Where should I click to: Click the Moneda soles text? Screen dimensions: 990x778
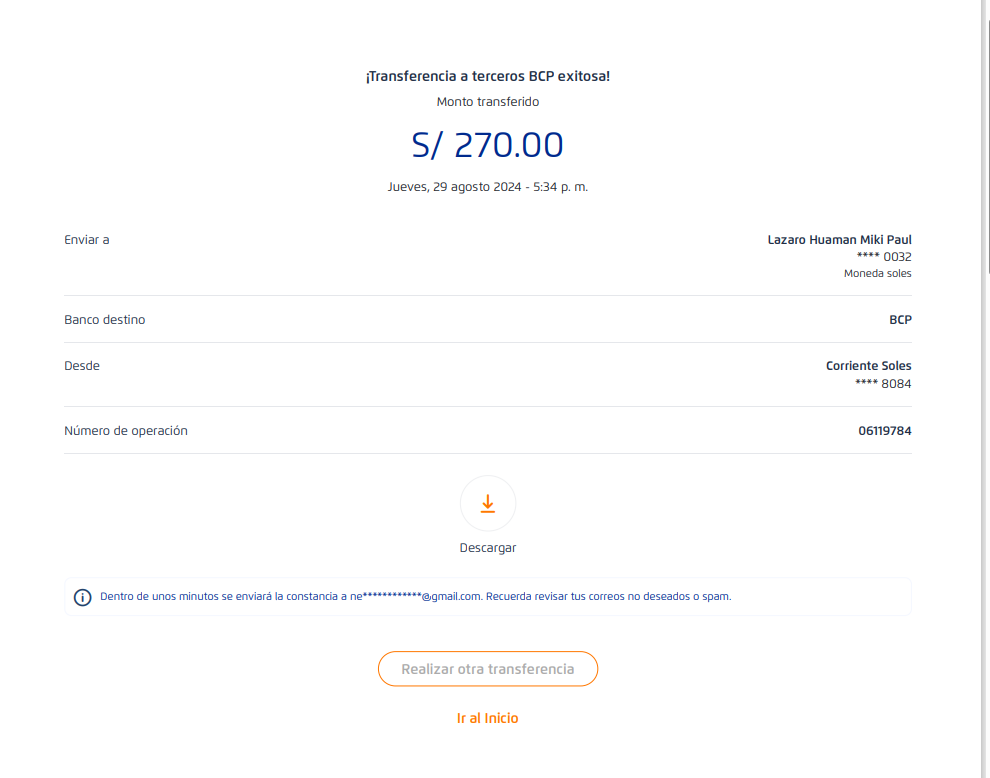tap(877, 274)
